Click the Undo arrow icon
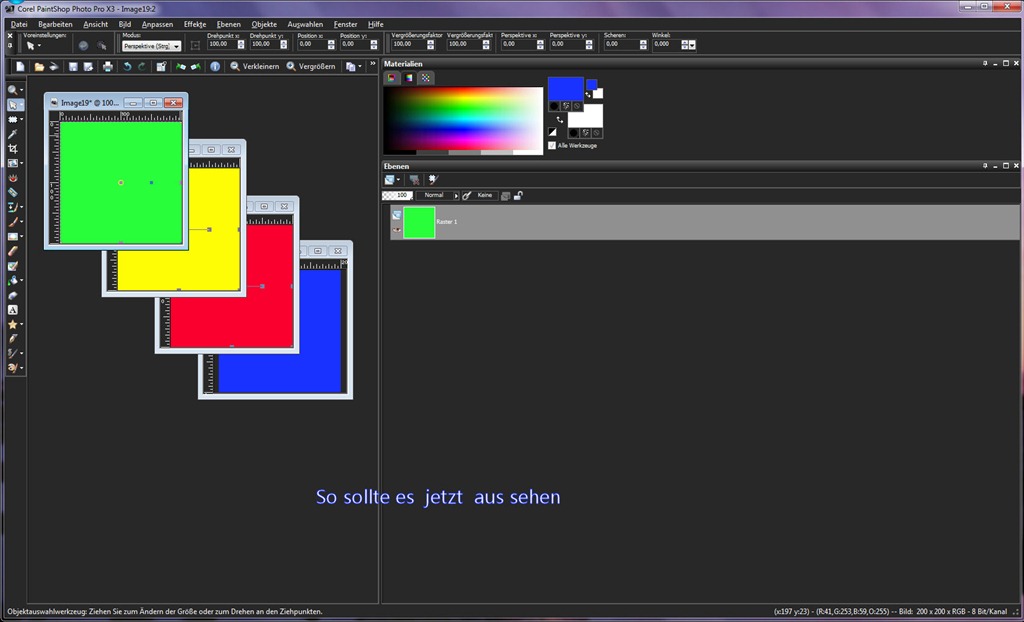Viewport: 1024px width, 622px height. point(127,66)
